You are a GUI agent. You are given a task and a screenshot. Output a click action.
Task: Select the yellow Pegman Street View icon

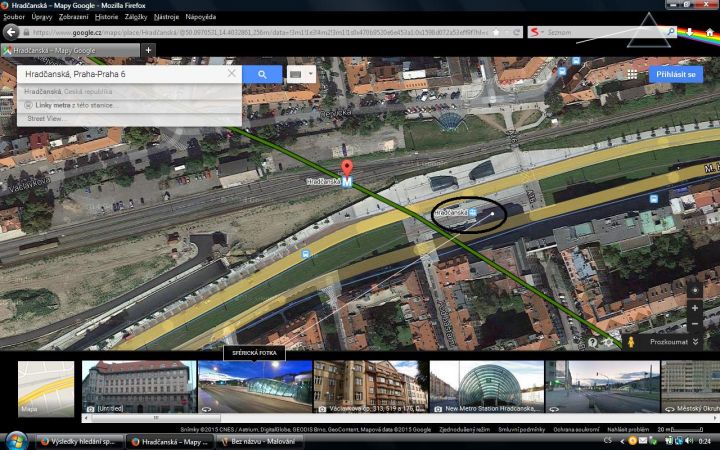(631, 342)
